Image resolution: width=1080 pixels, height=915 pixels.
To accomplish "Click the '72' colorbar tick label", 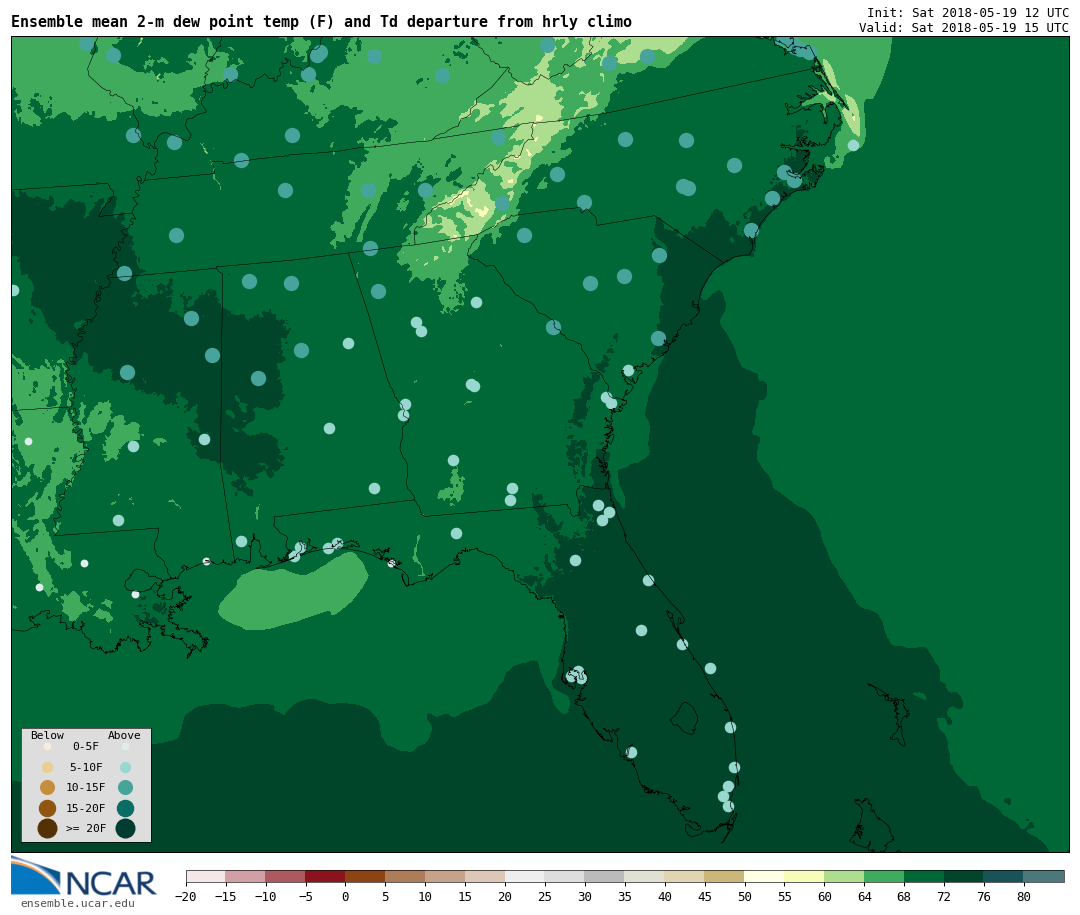I will [944, 896].
